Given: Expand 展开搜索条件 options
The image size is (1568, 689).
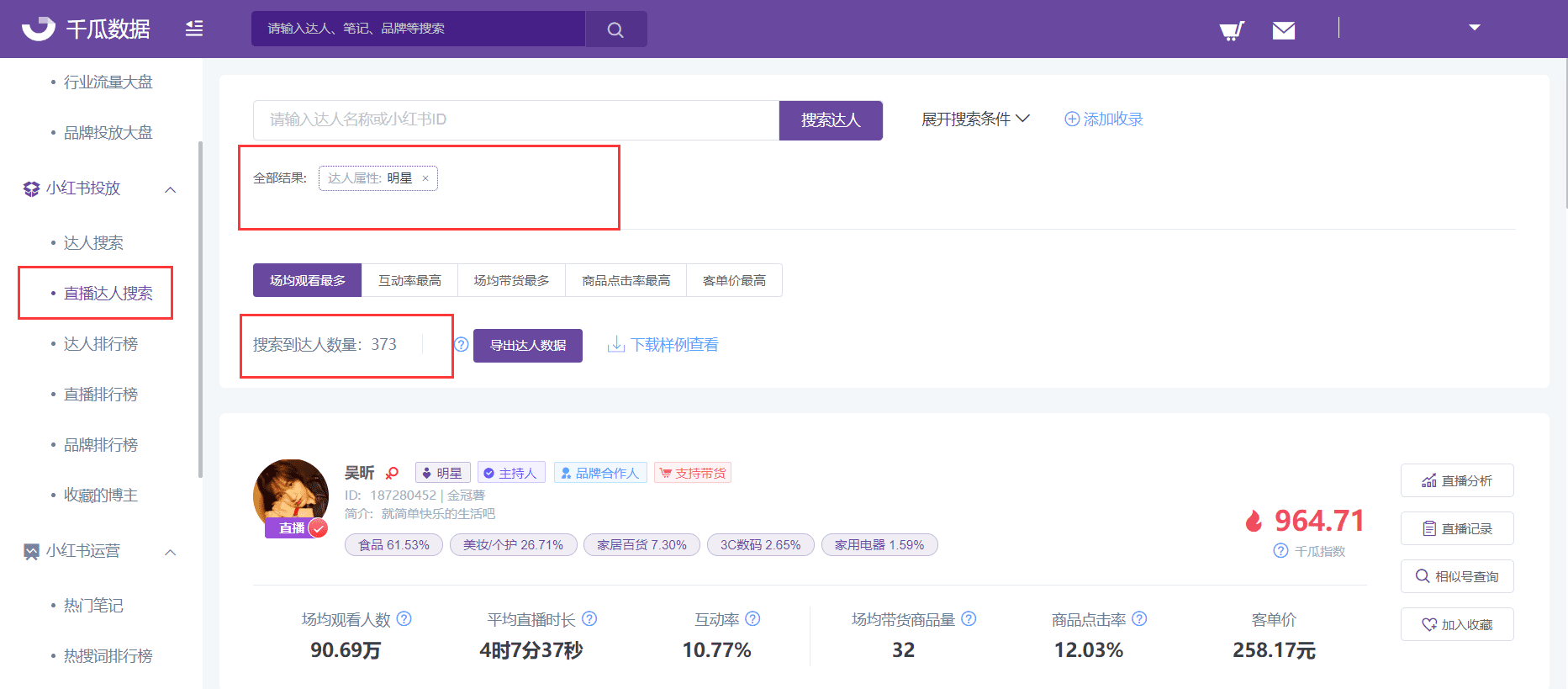Looking at the screenshot, I should click(x=975, y=119).
